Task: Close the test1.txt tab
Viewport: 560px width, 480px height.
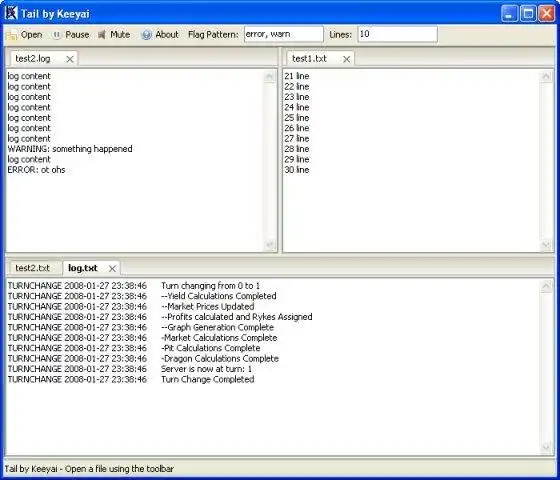Action: point(346,59)
